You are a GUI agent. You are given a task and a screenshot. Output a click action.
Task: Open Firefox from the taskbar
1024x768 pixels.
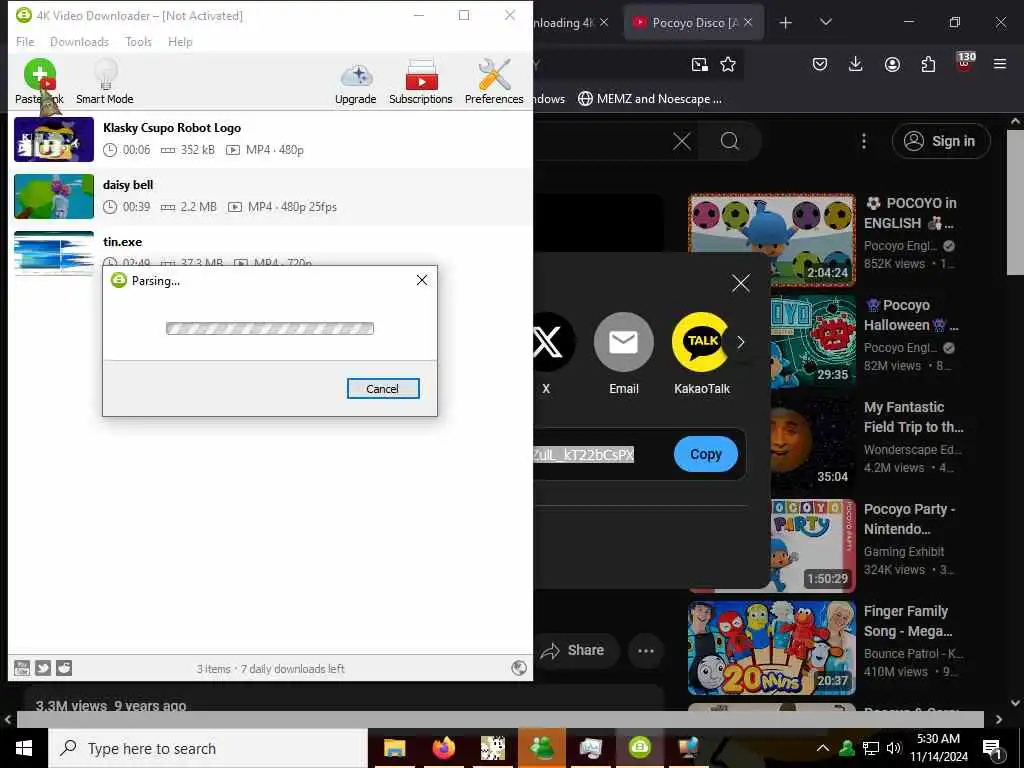click(443, 748)
